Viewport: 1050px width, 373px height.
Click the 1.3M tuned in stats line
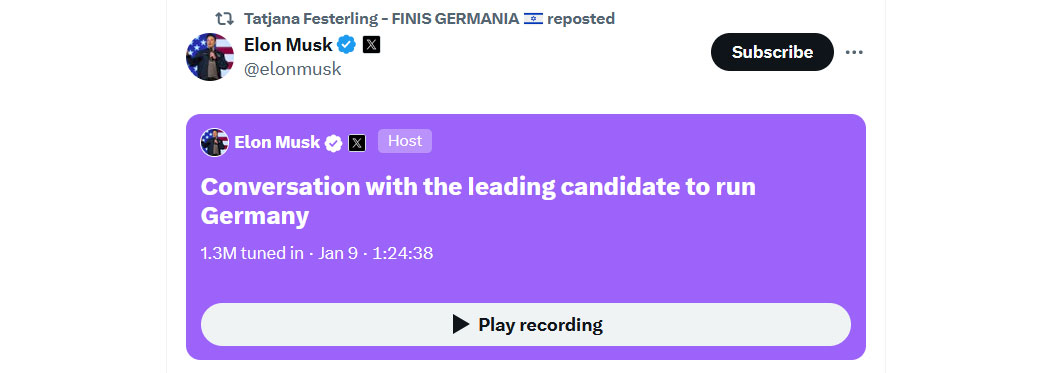pyautogui.click(x=317, y=254)
